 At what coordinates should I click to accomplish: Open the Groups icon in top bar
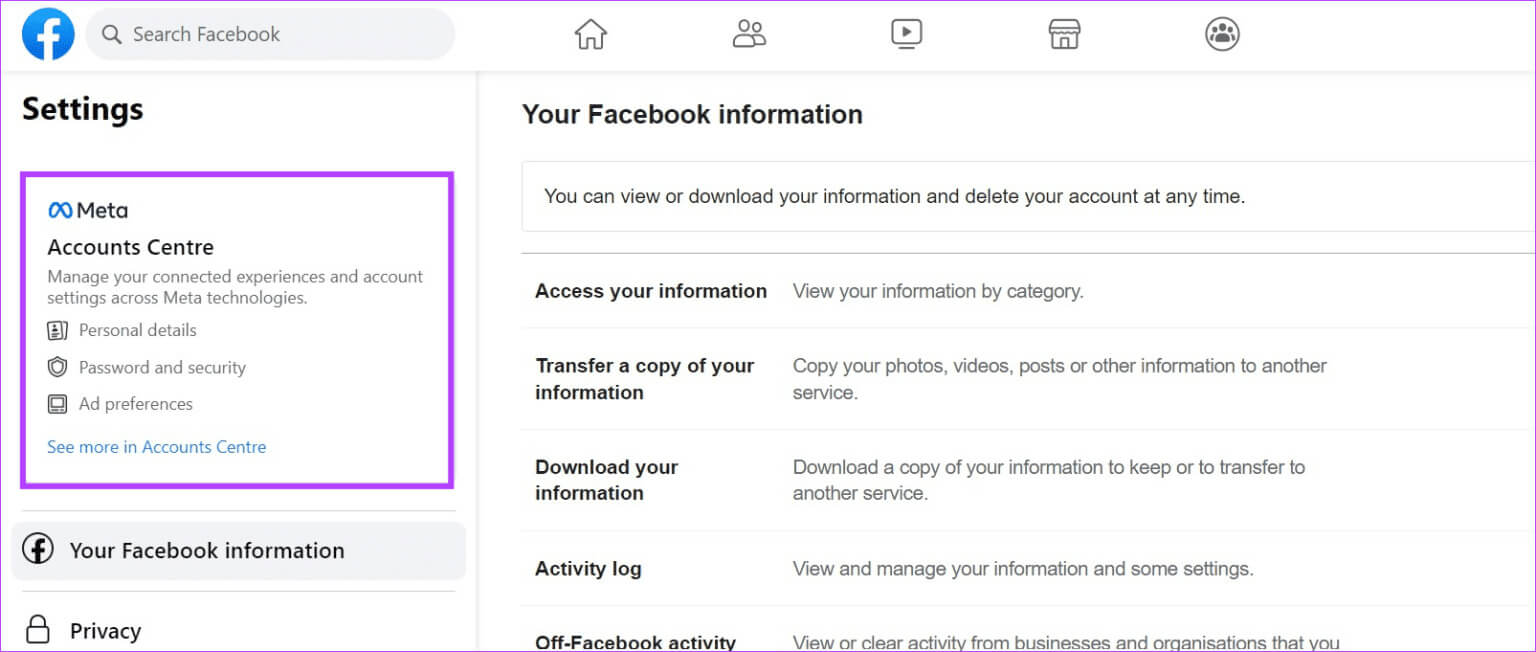click(1222, 34)
